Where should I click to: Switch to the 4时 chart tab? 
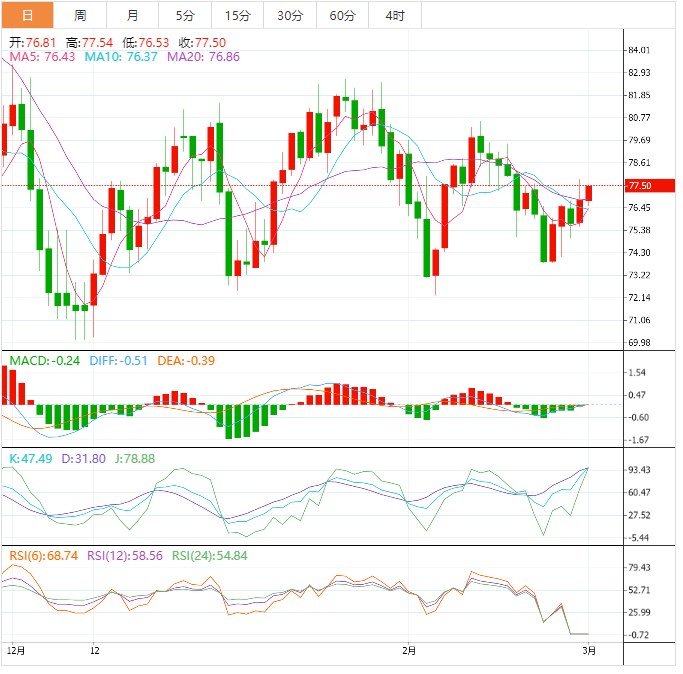(x=395, y=15)
